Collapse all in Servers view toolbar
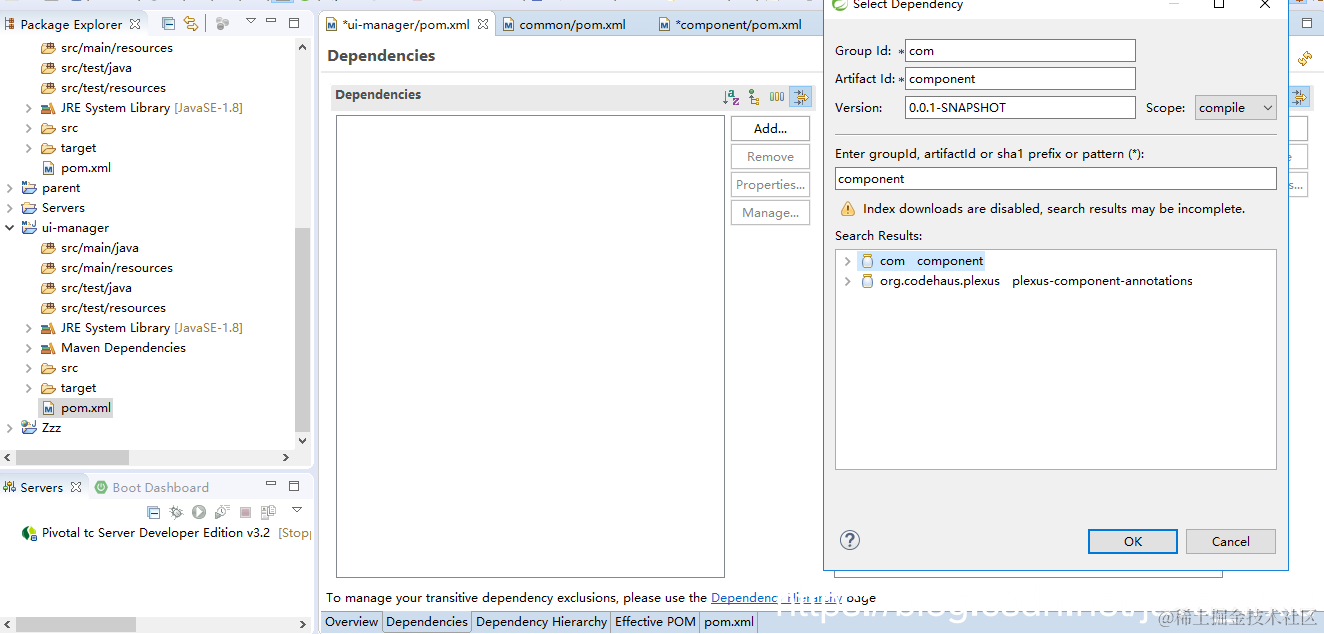 (154, 512)
